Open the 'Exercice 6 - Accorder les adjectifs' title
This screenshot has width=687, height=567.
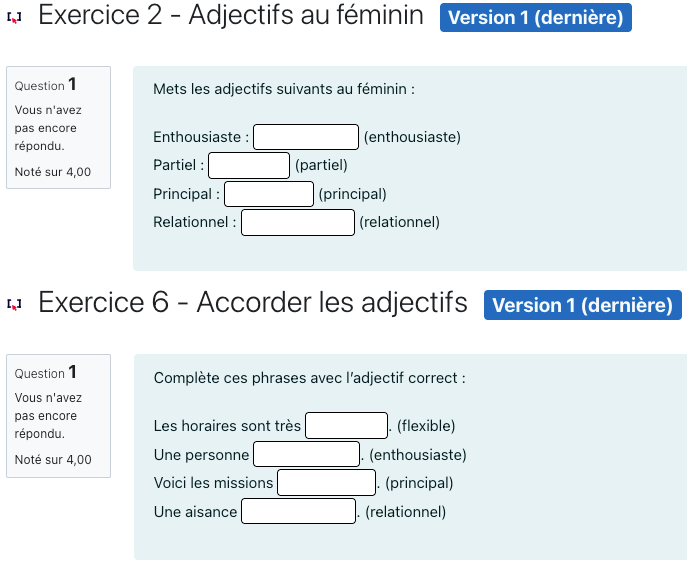pos(253,303)
